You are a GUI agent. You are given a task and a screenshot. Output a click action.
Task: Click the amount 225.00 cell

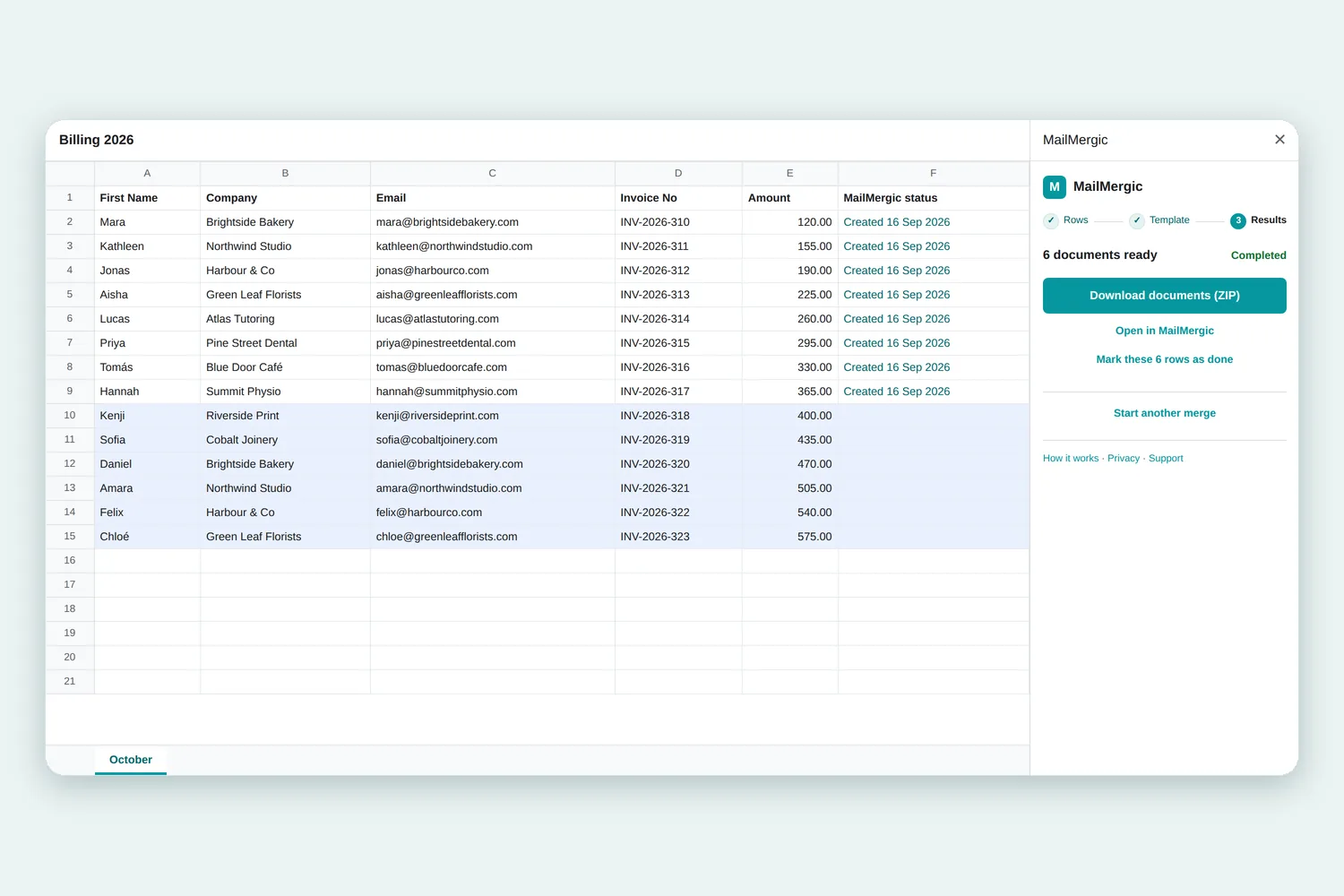click(x=790, y=295)
